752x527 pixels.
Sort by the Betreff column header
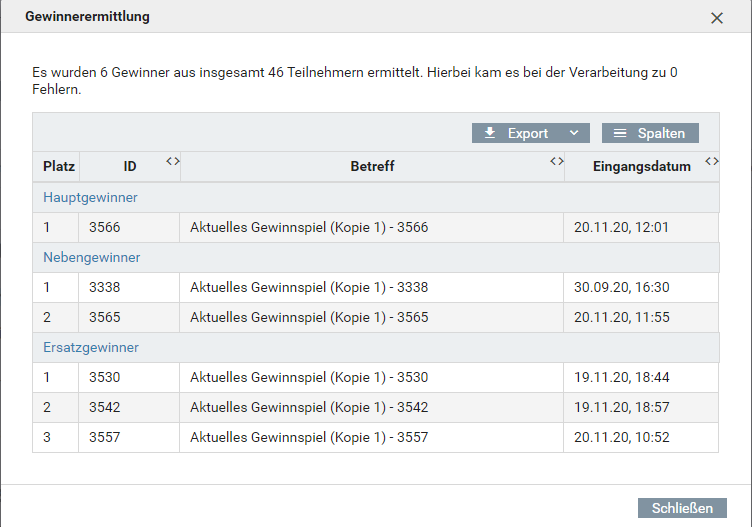point(372,167)
